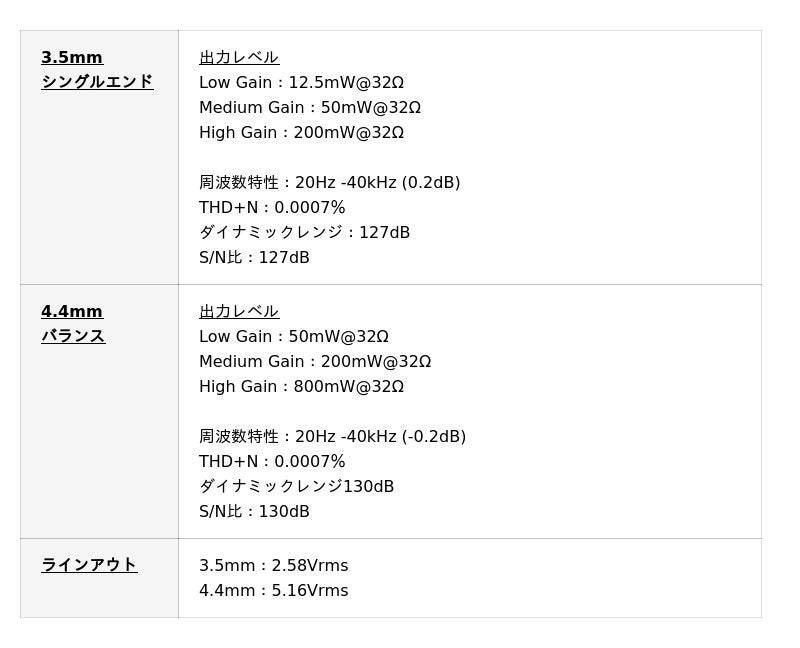Select the Medium Gain 50mW@32Ω line
The image size is (800, 648).
point(310,108)
